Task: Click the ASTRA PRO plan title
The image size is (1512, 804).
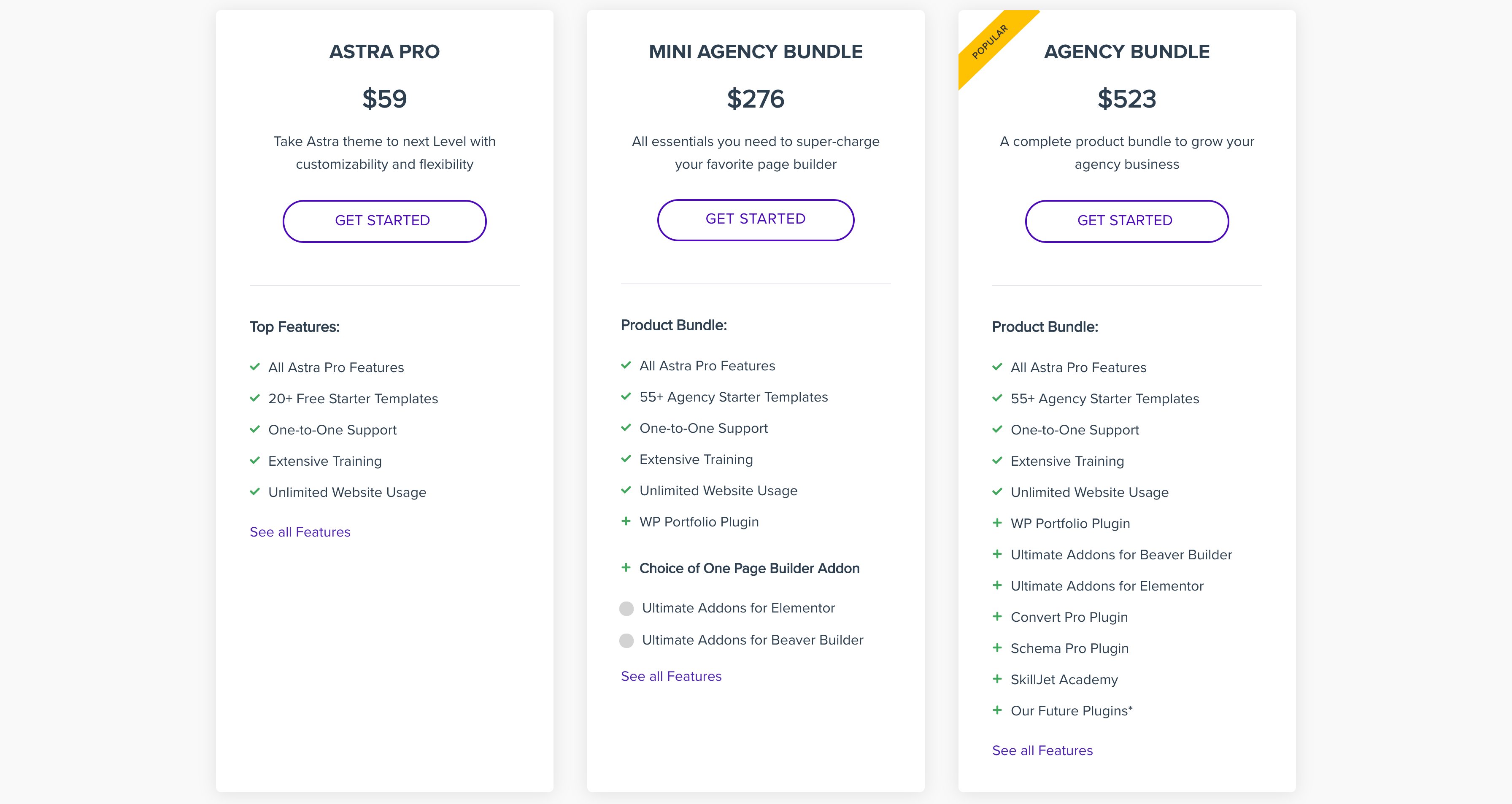Action: click(384, 51)
